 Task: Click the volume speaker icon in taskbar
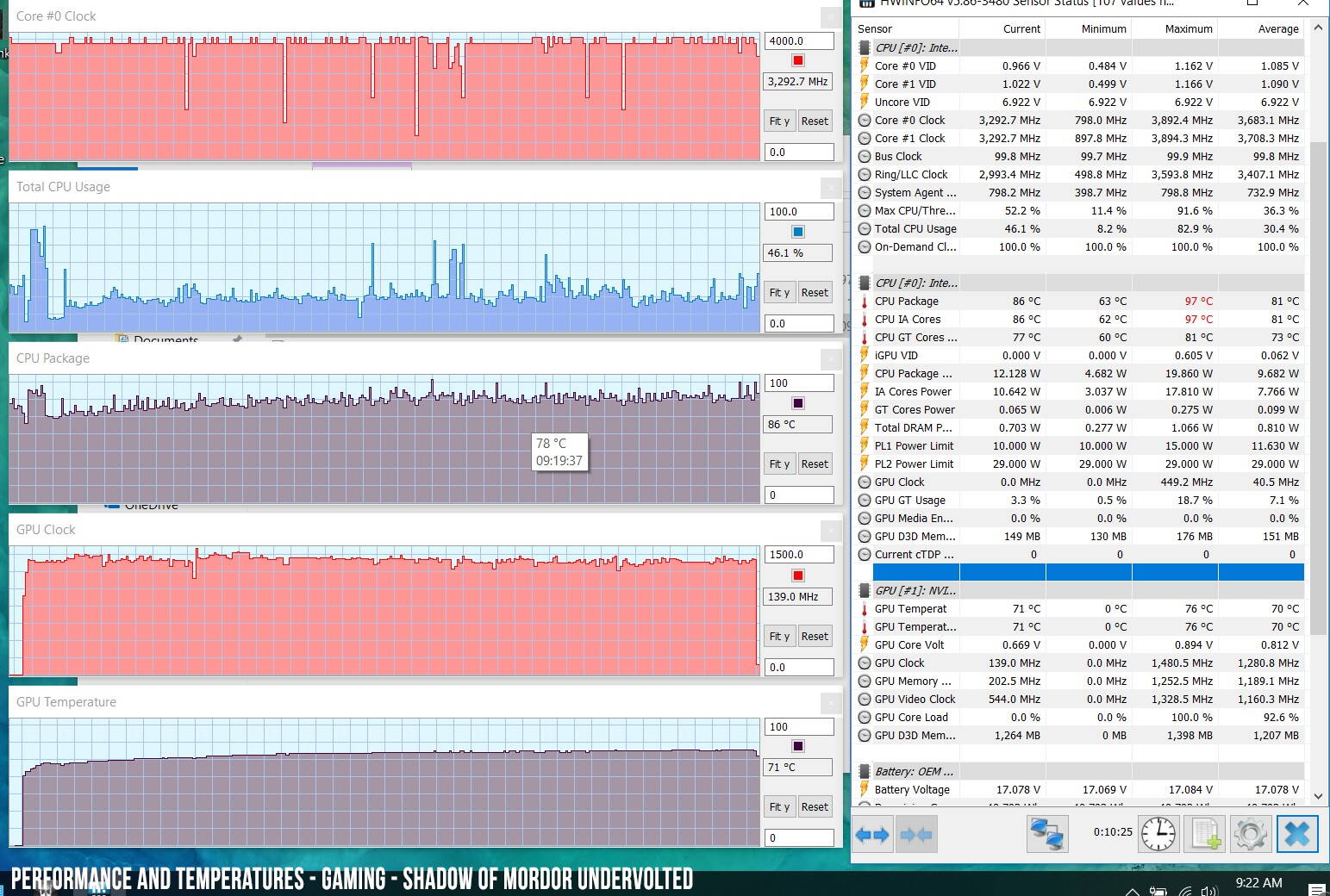[x=1208, y=891]
